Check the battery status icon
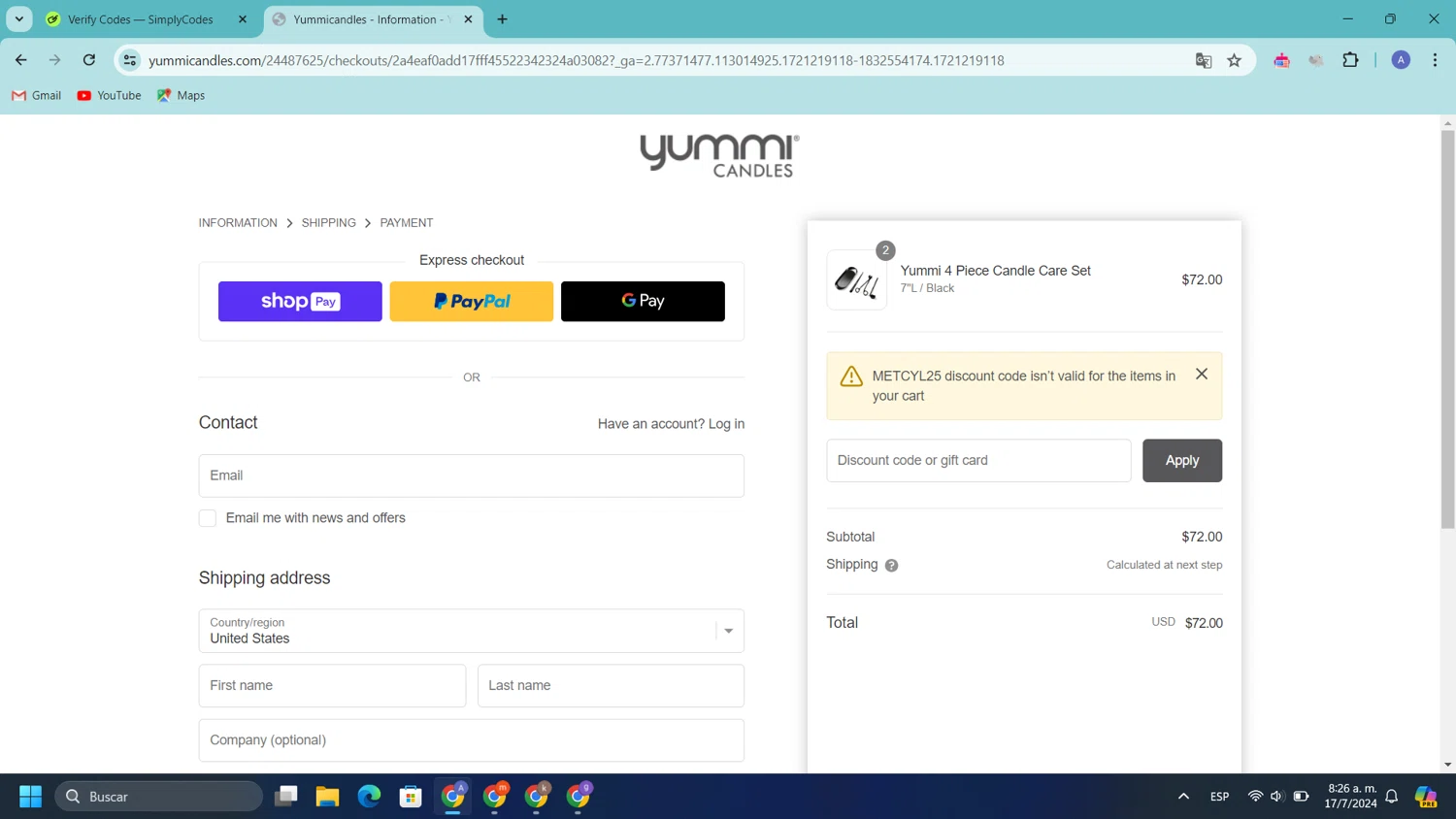Image resolution: width=1456 pixels, height=819 pixels. 1301,797
